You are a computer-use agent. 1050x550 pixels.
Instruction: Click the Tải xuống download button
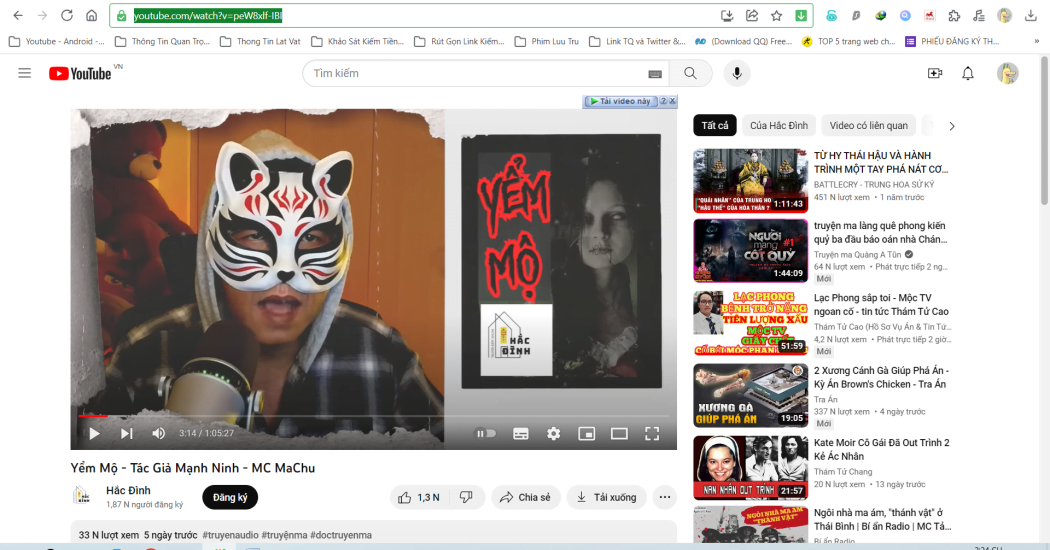(607, 497)
